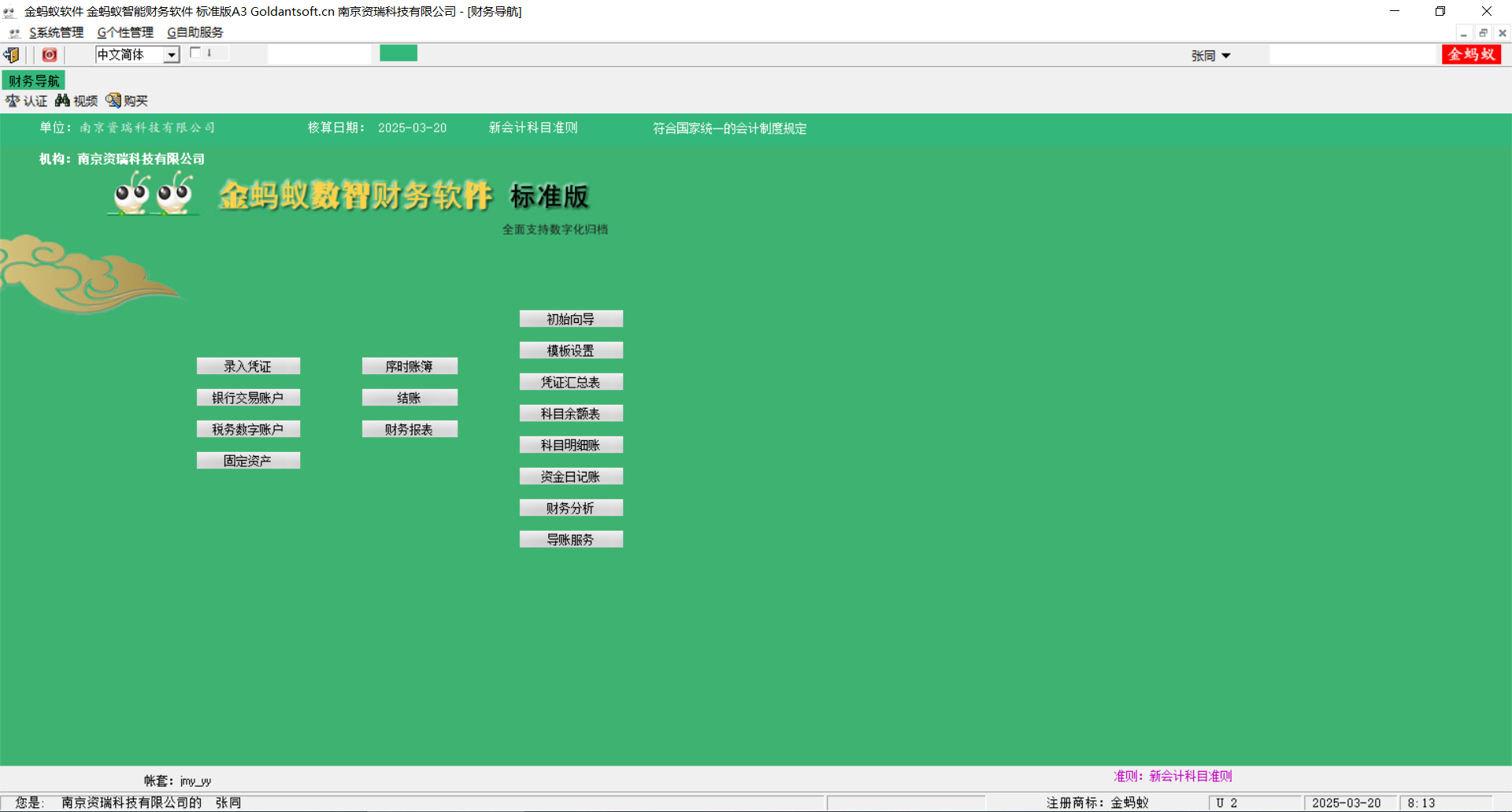Click the 金蚂蚁 red logo badge
This screenshot has height=812, width=1512.
[x=1471, y=54]
